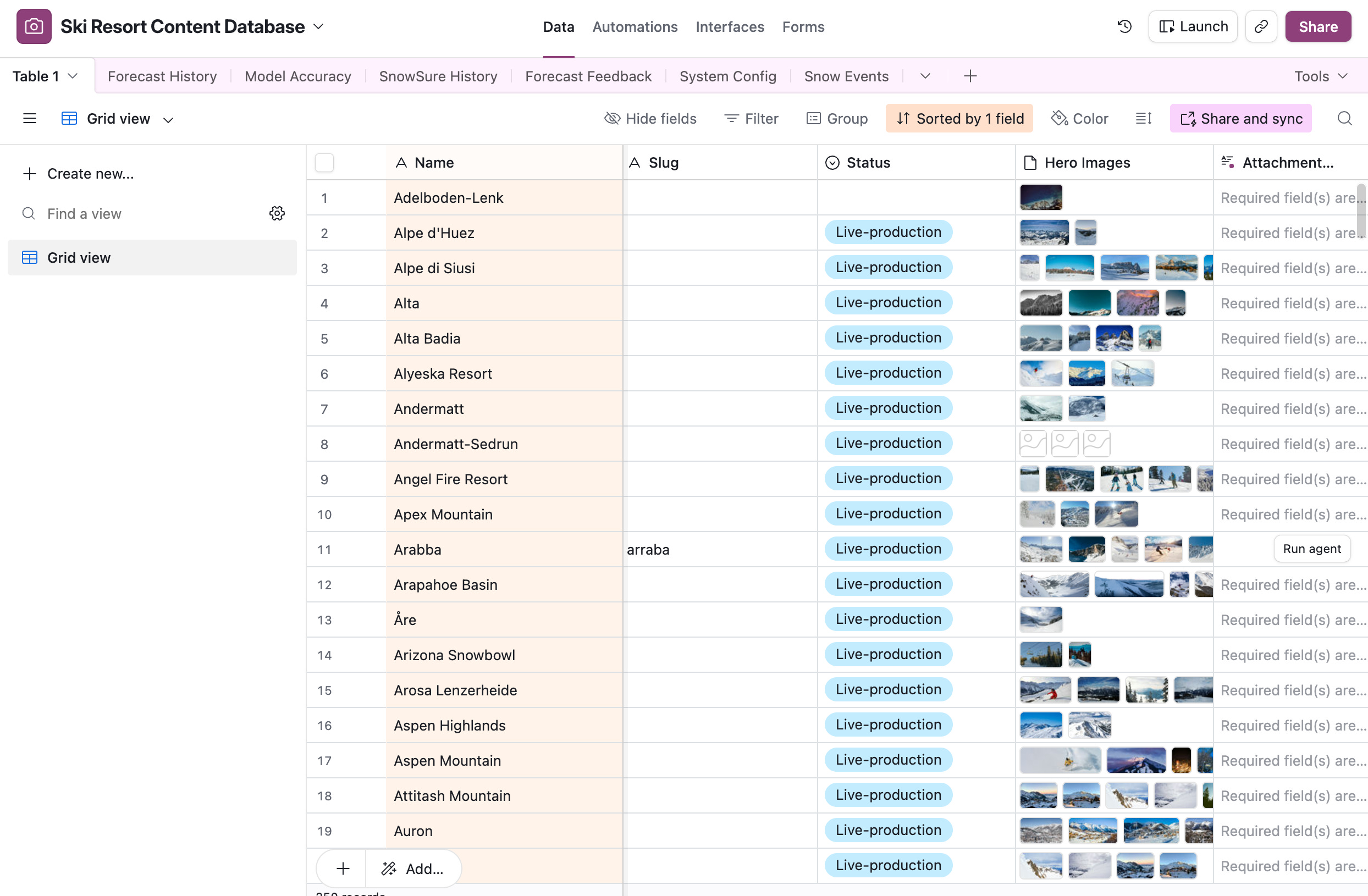Switch to the Automations tab

pyautogui.click(x=635, y=26)
